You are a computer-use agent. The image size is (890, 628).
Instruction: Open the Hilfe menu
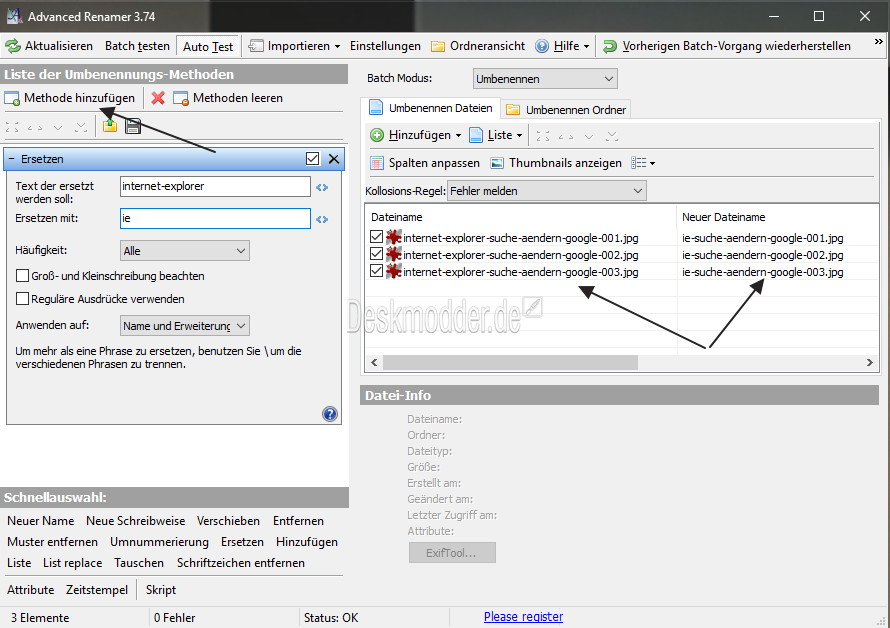(562, 46)
